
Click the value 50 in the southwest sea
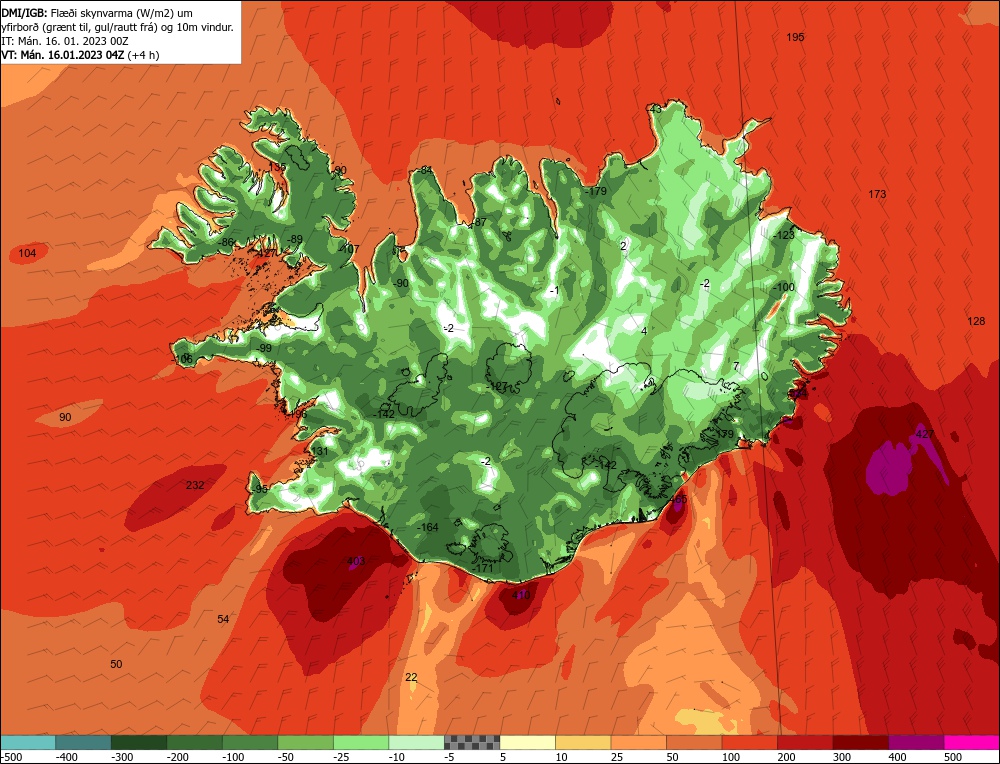[116, 664]
